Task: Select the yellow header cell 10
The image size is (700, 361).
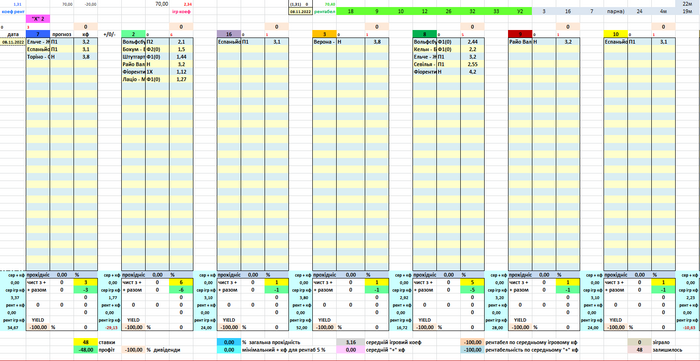Action: (616, 34)
